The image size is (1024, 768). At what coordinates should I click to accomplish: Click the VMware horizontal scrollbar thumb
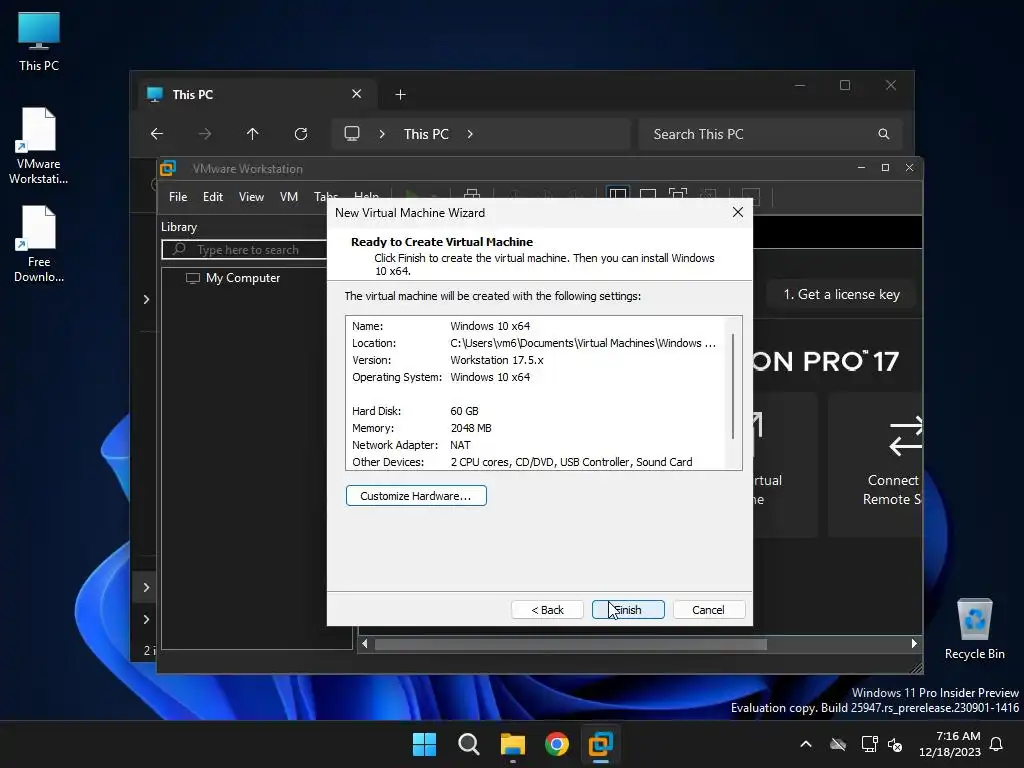570,645
